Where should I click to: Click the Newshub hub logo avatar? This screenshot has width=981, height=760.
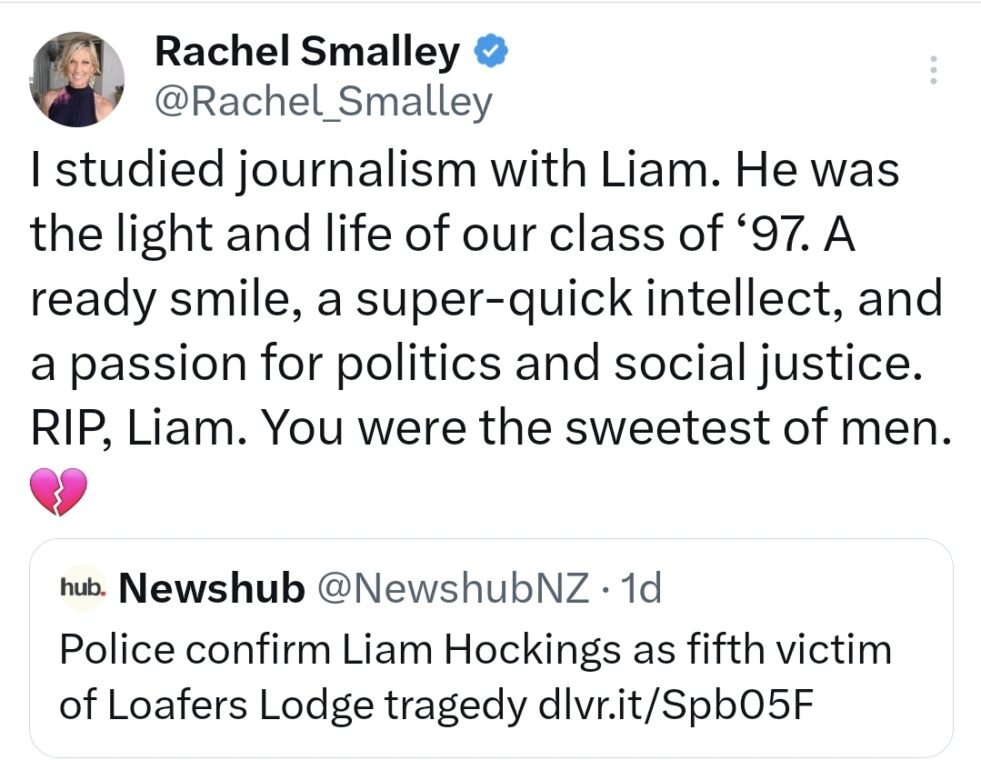(x=82, y=591)
